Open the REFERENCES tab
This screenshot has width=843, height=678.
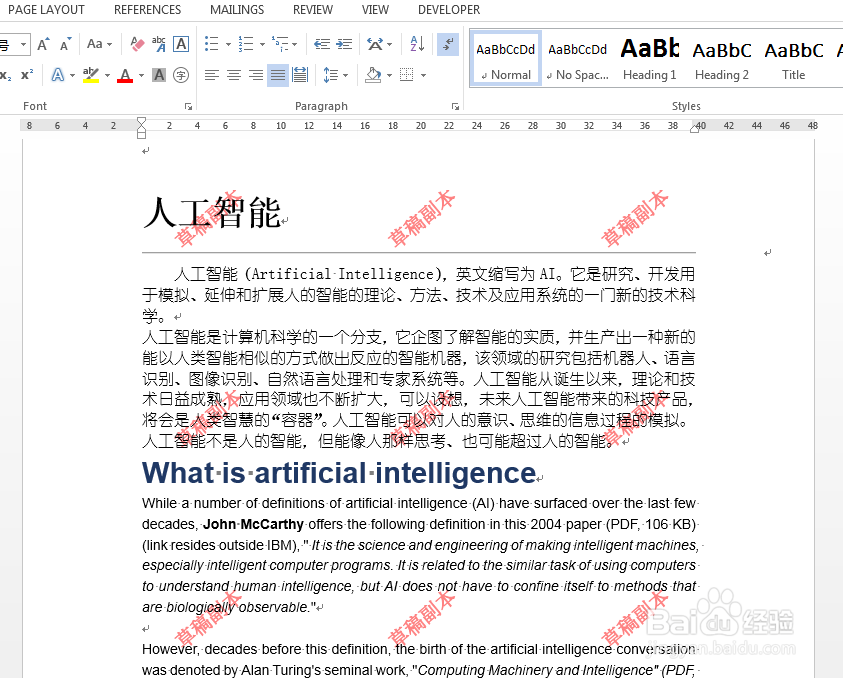(147, 10)
